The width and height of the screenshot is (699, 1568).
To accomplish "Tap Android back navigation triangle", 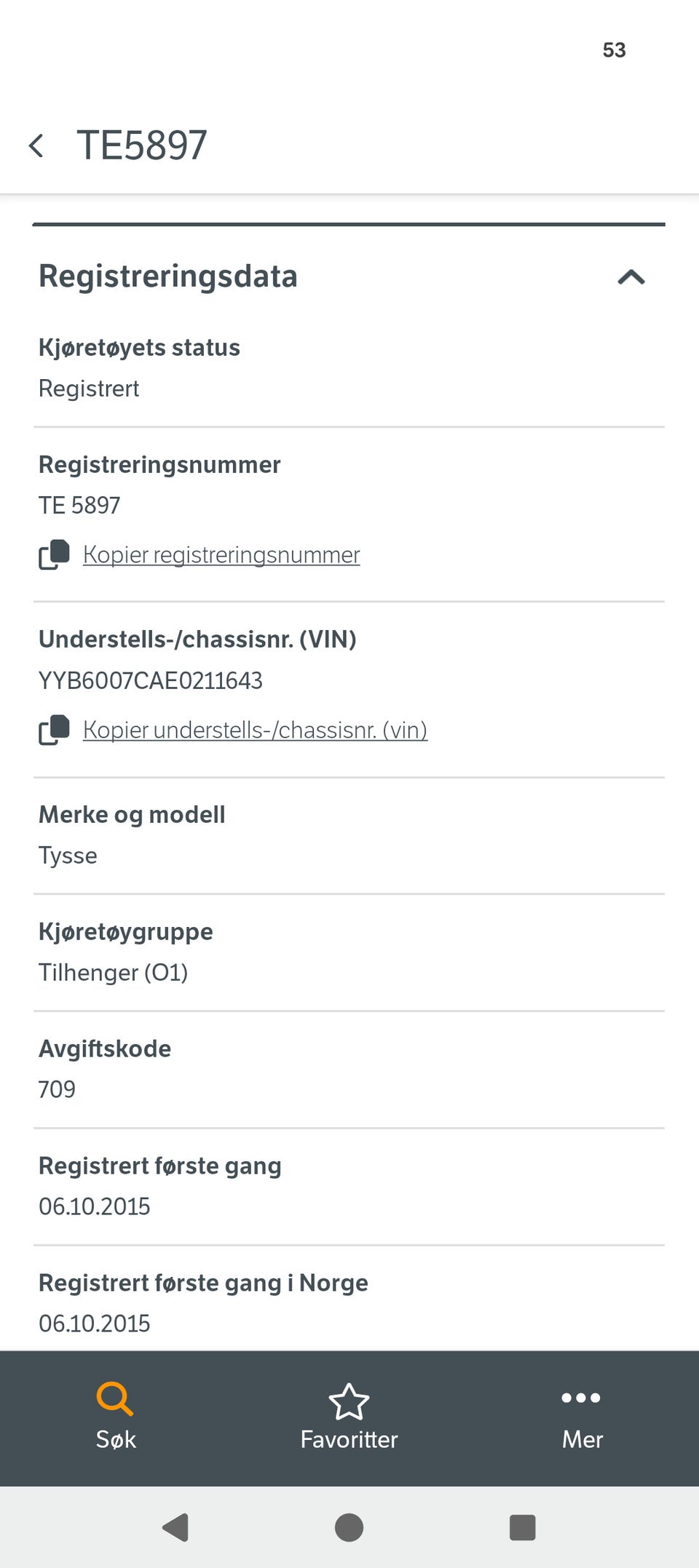I will 175,1527.
